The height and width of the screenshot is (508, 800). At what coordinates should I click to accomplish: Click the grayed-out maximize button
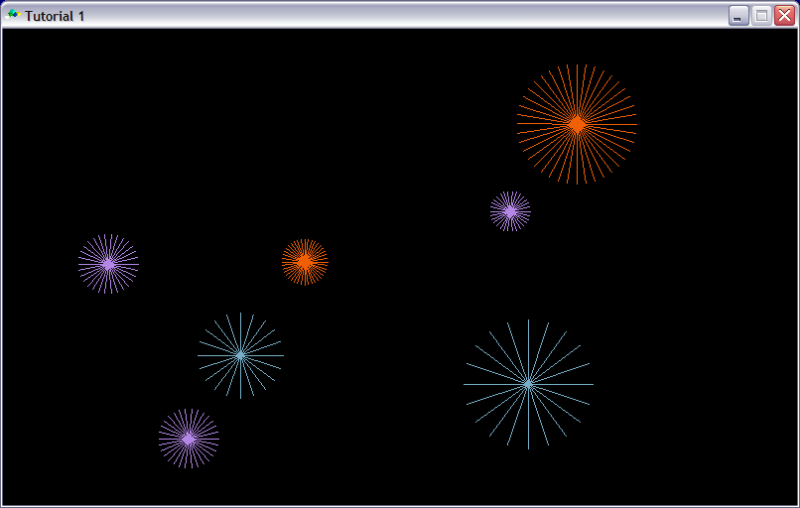pyautogui.click(x=761, y=16)
